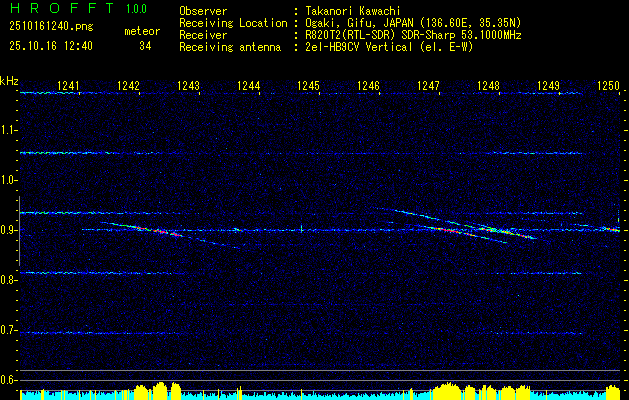This screenshot has width=629, height=400.
Task: Click the meteor count 34
Action: click(x=145, y=46)
